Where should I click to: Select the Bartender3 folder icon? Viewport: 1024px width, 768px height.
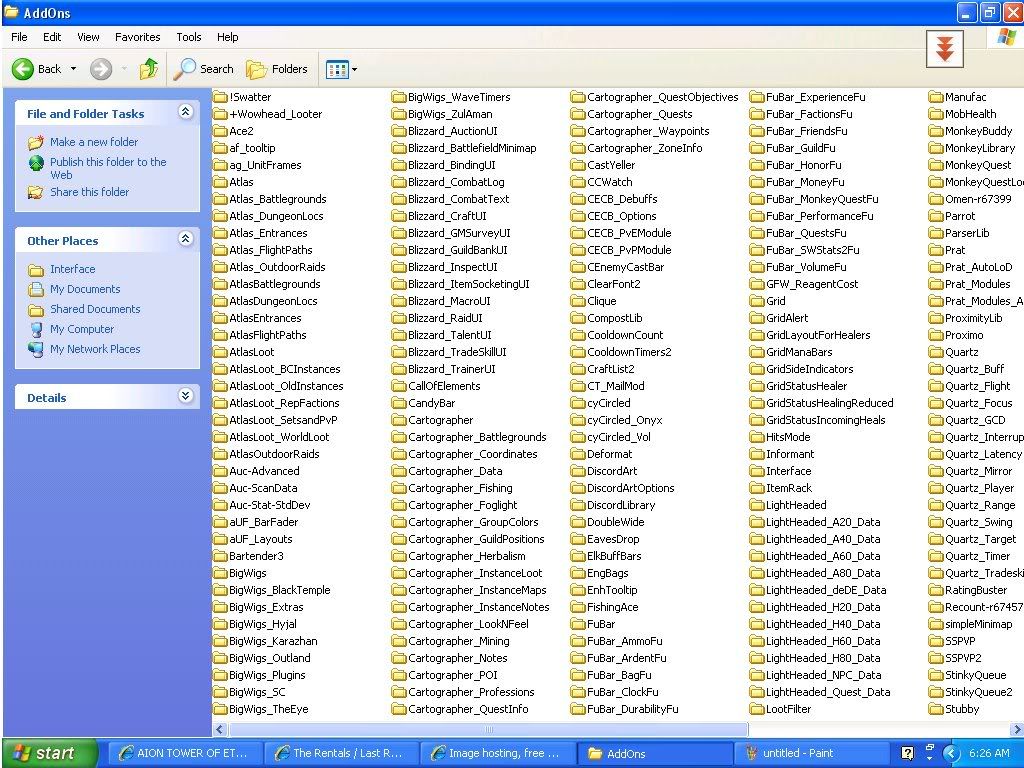click(x=220, y=556)
